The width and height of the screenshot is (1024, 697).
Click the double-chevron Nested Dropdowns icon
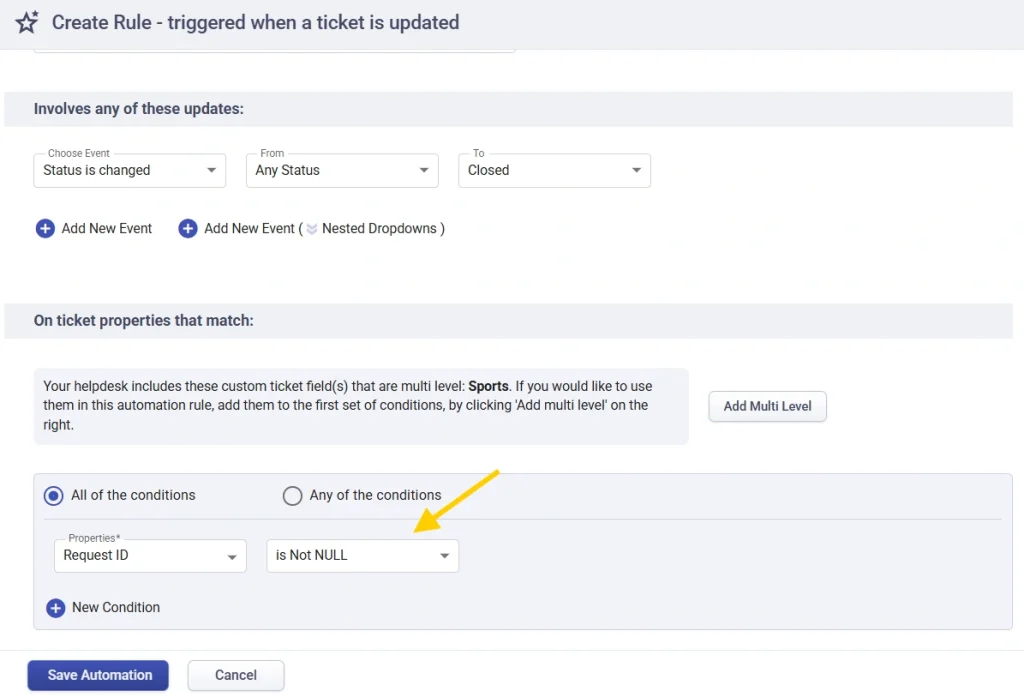312,229
